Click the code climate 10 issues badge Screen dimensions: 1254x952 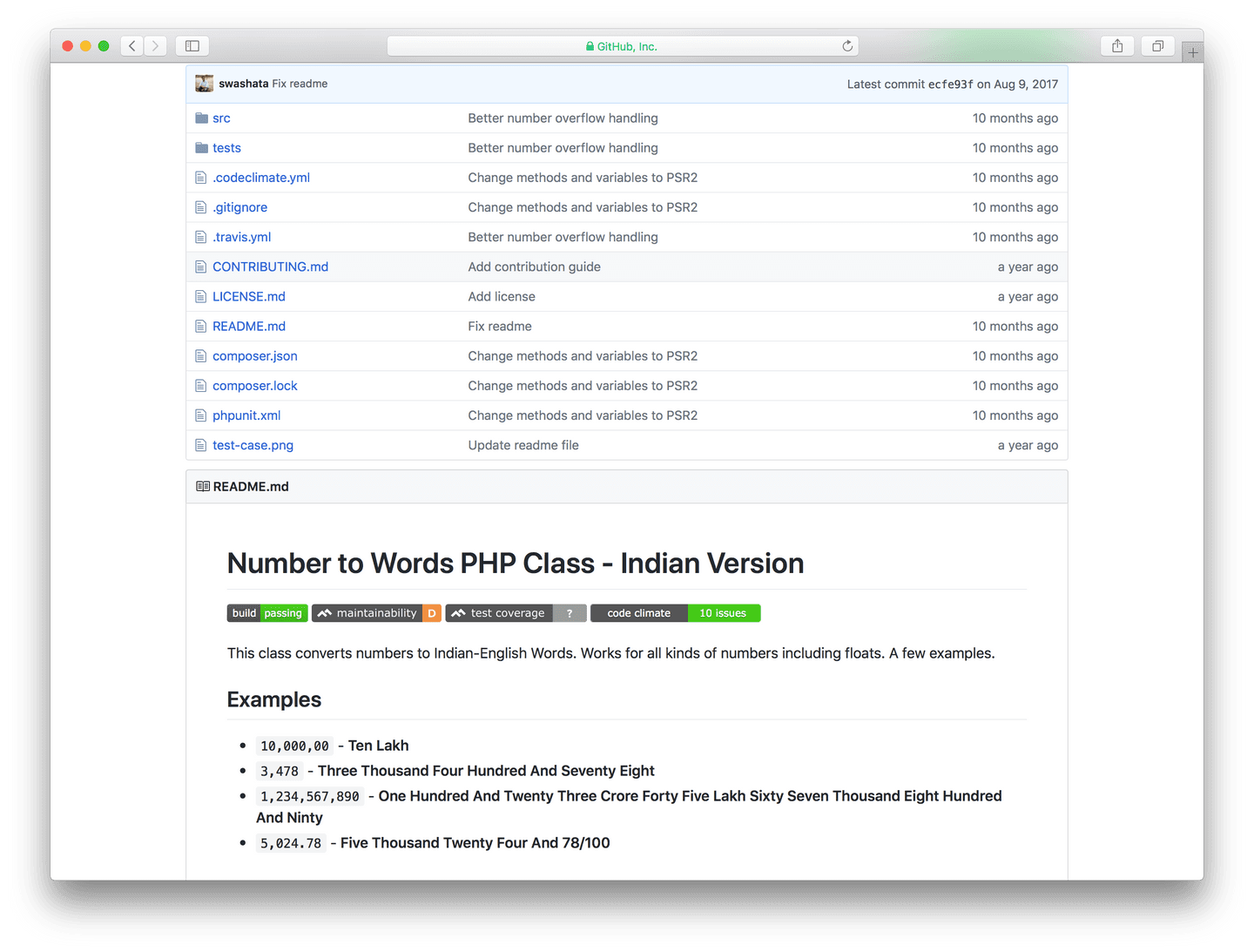click(676, 613)
